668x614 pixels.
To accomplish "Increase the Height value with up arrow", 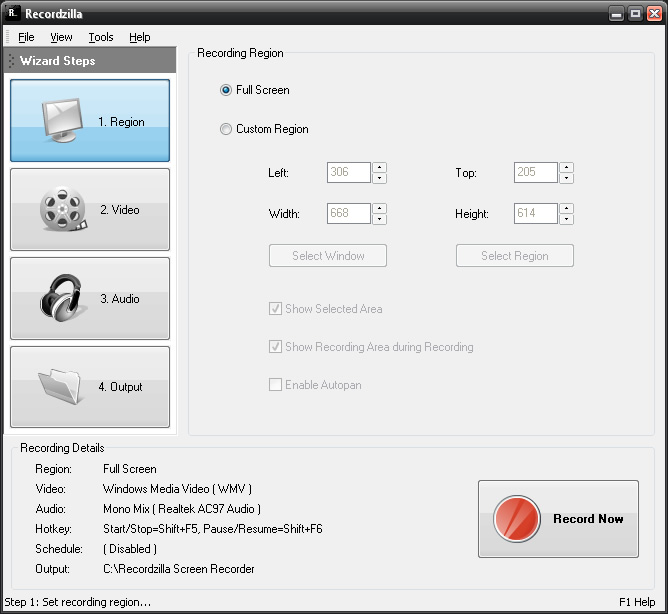I will pos(566,208).
